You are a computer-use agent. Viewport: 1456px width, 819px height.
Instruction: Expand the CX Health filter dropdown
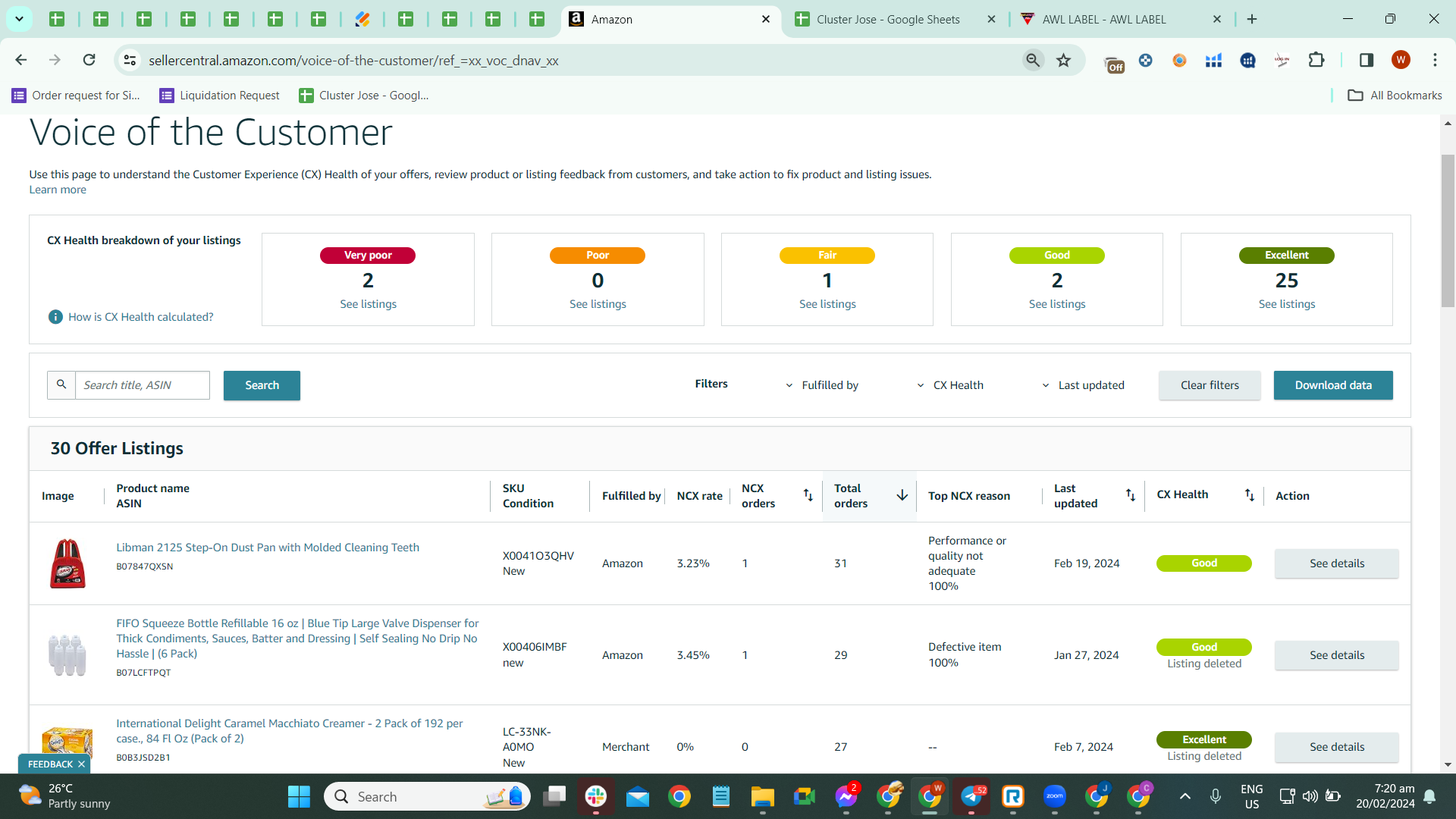pyautogui.click(x=950, y=385)
